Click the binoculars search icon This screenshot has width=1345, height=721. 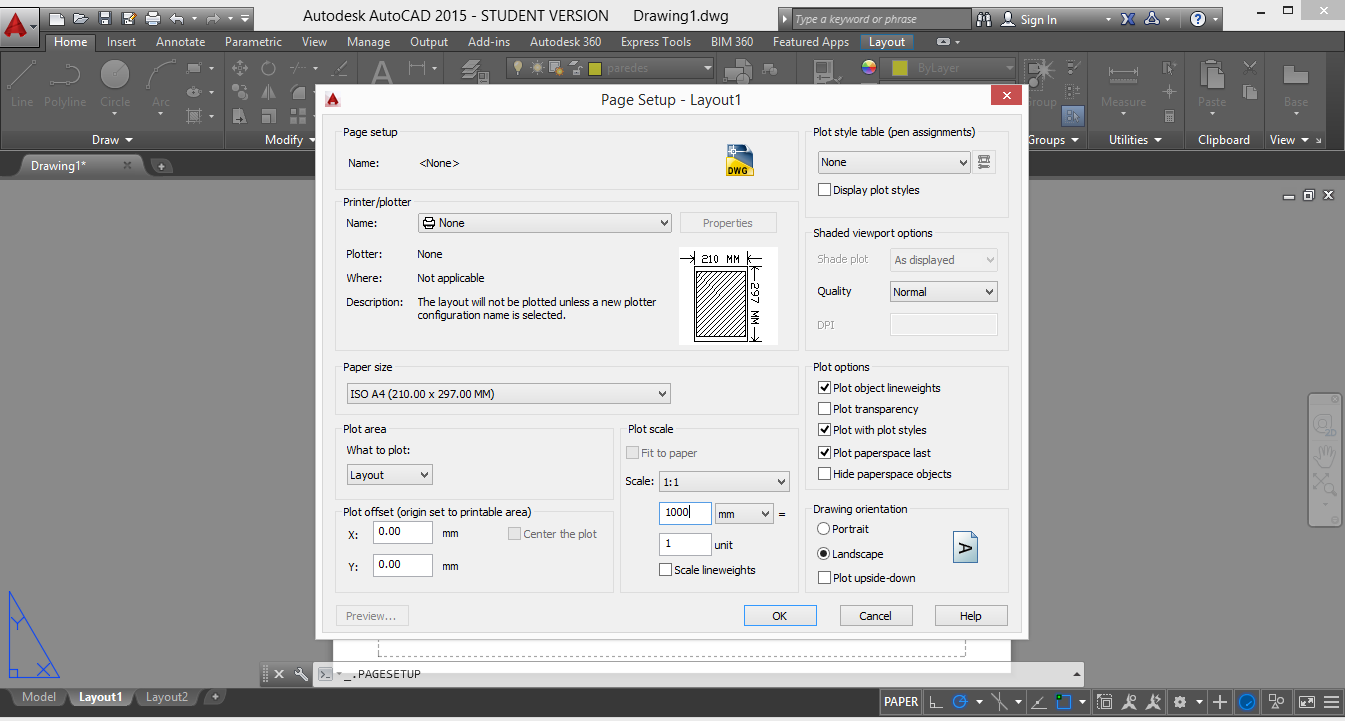pos(983,19)
